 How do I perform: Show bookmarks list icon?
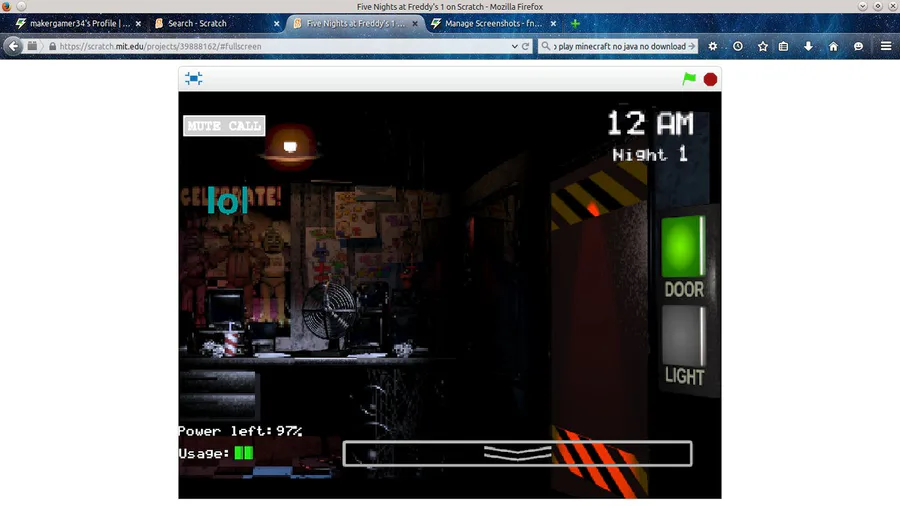coord(783,46)
